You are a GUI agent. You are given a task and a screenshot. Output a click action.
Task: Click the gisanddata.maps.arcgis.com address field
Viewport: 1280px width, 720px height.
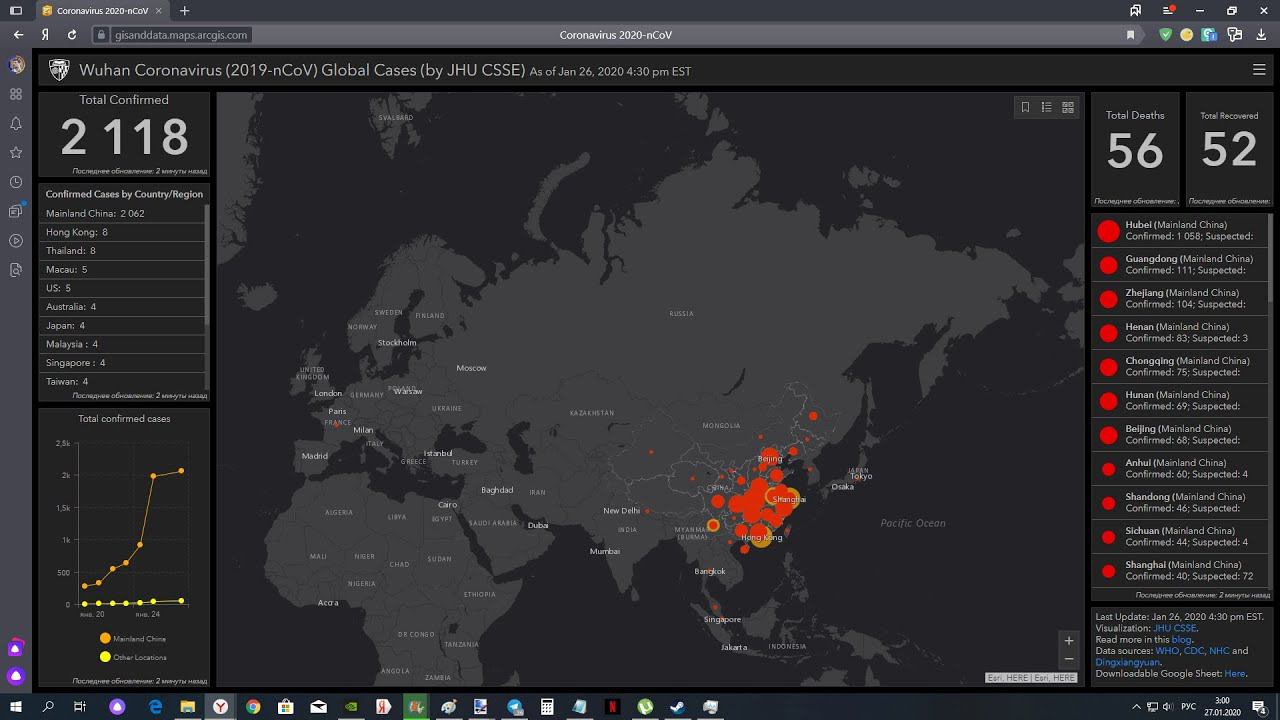(181, 35)
